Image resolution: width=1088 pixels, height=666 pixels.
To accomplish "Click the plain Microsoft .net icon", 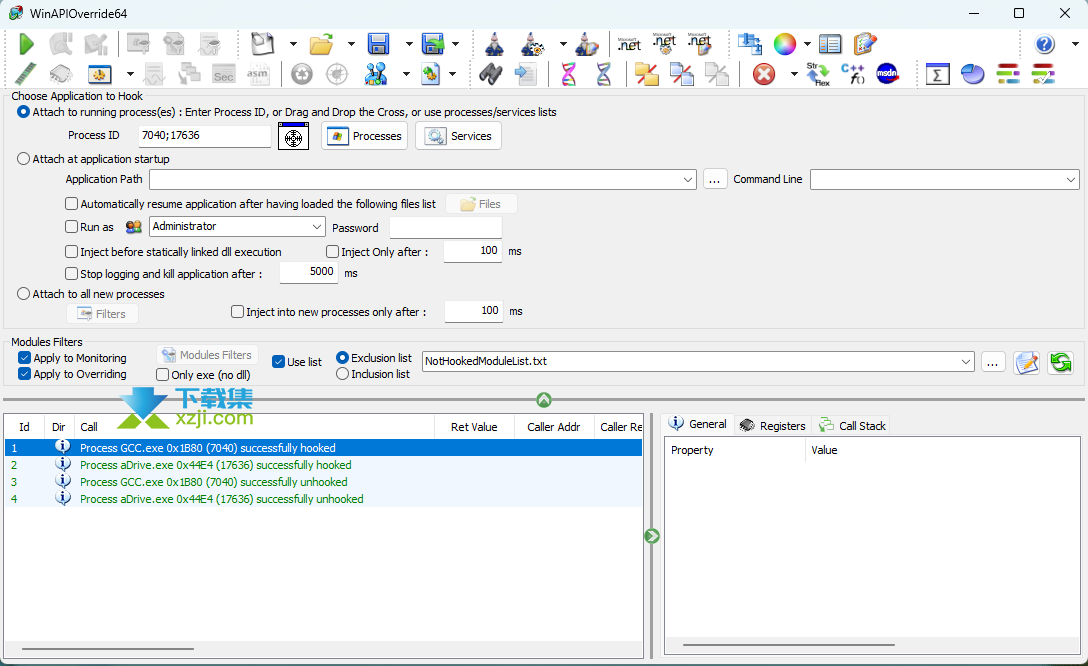I will click(x=629, y=44).
